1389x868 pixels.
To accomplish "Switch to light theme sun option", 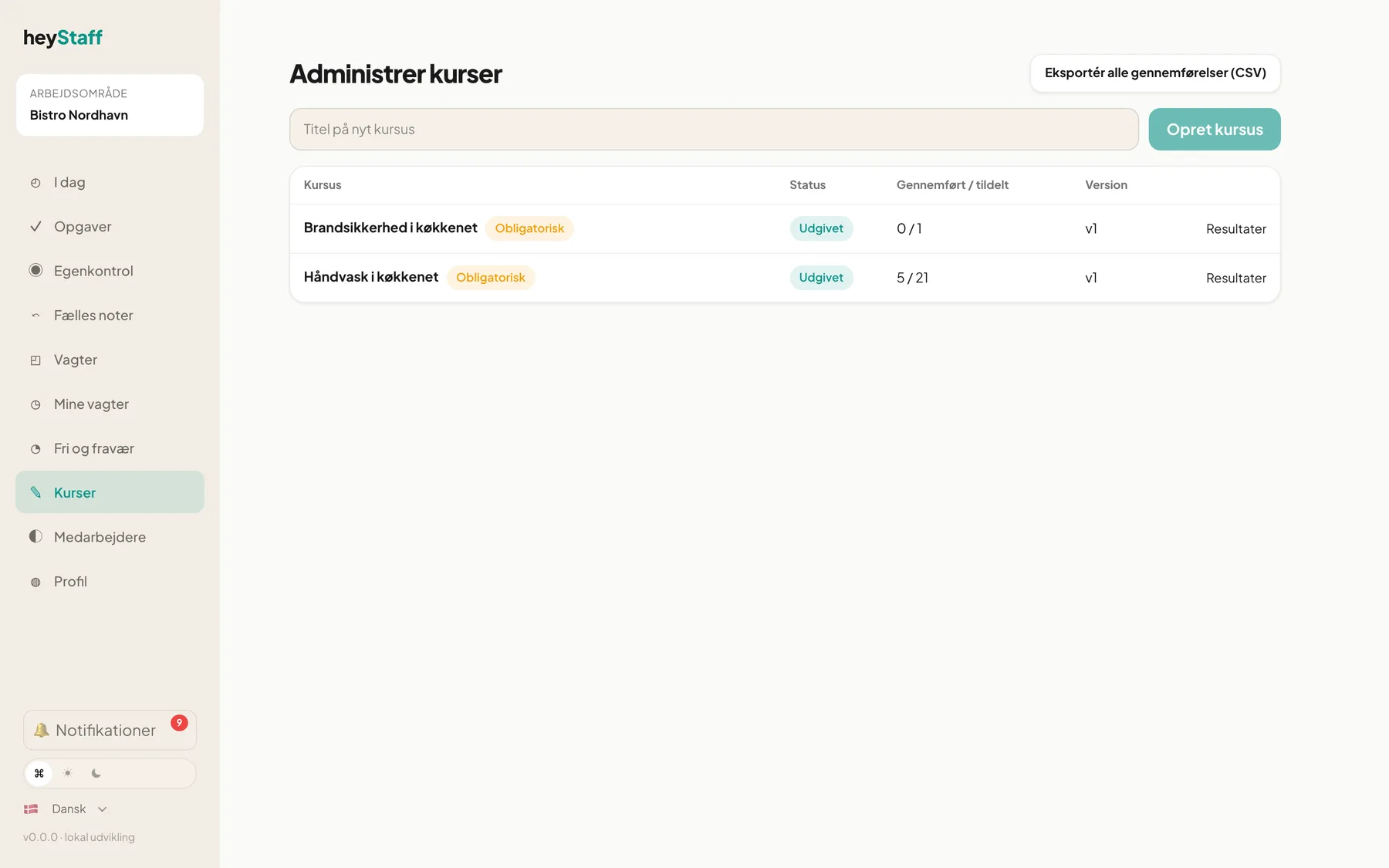I will pyautogui.click(x=68, y=773).
